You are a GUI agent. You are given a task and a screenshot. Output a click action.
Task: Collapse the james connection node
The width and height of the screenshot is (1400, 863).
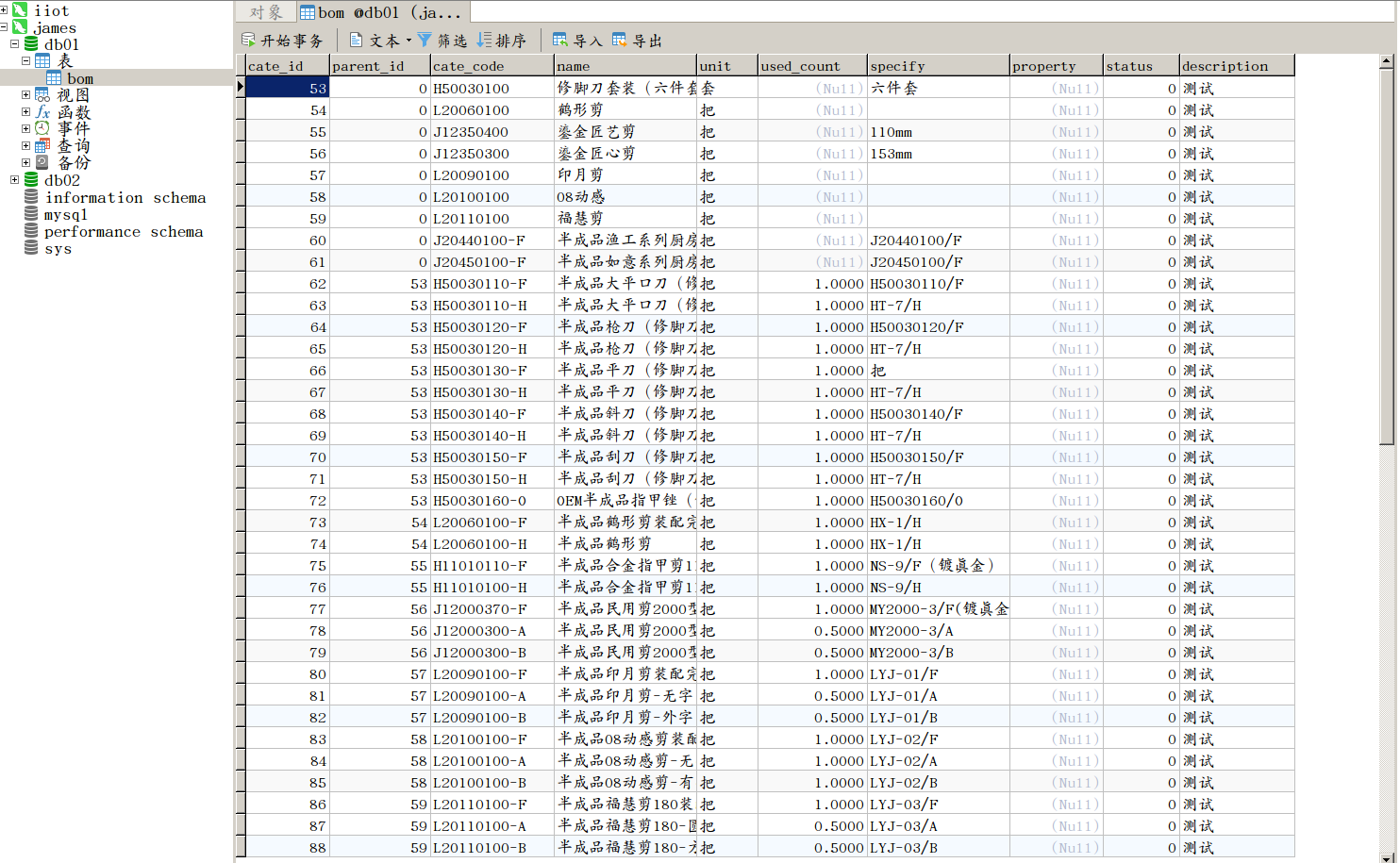4,27
